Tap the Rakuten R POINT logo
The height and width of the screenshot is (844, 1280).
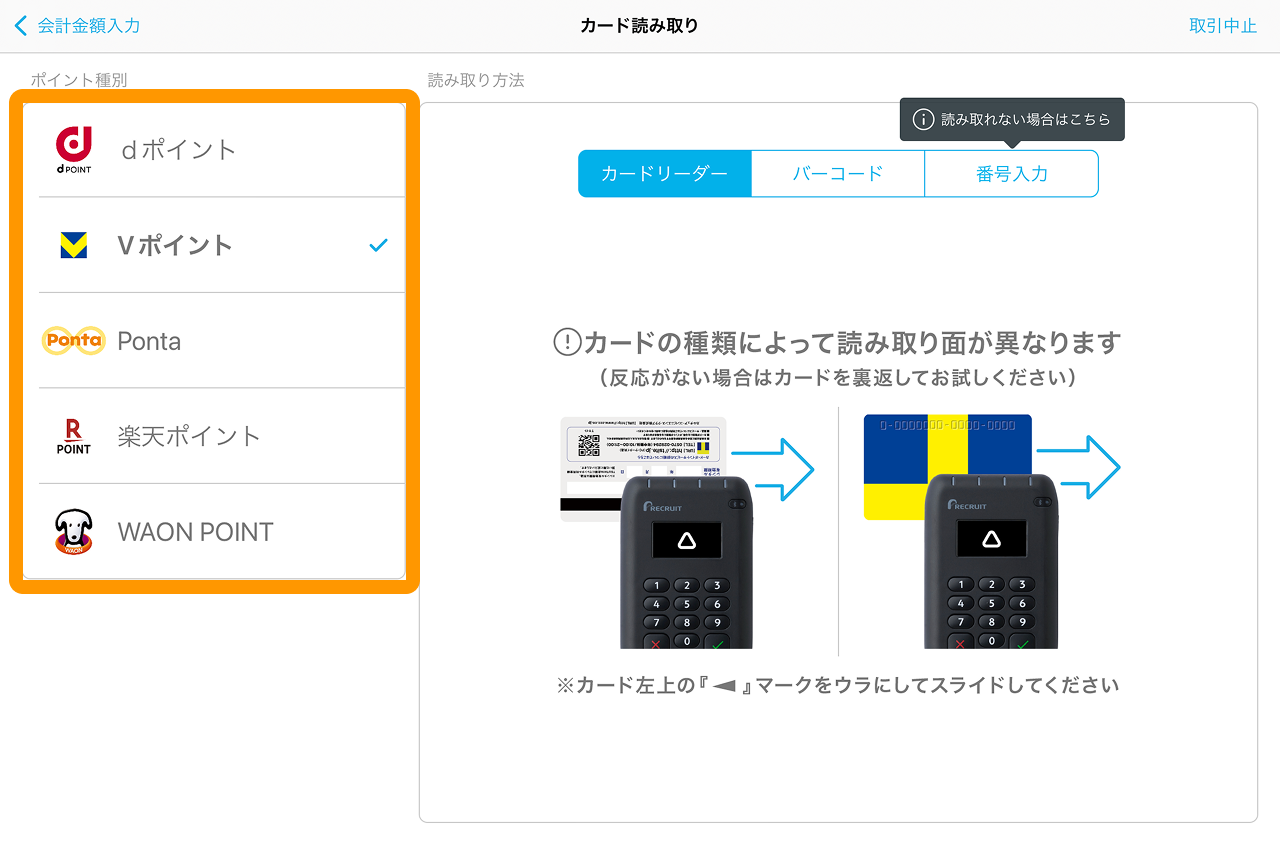coord(74,436)
